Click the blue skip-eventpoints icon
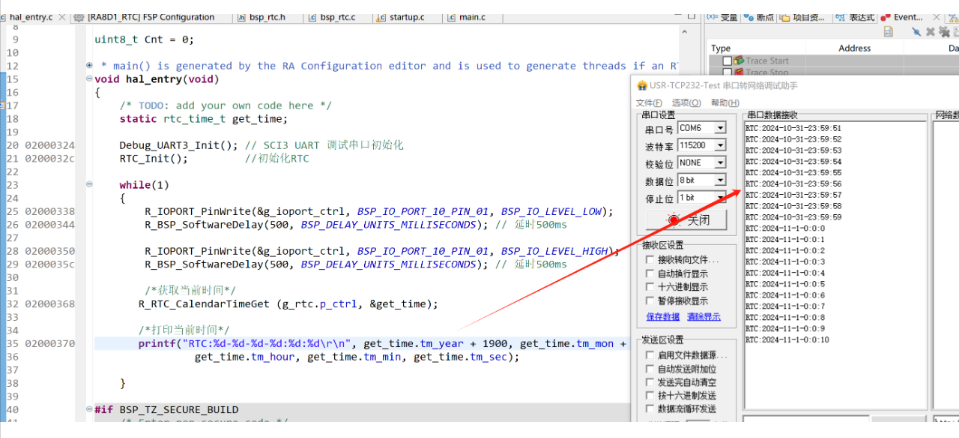960x438 pixels. tap(917, 31)
